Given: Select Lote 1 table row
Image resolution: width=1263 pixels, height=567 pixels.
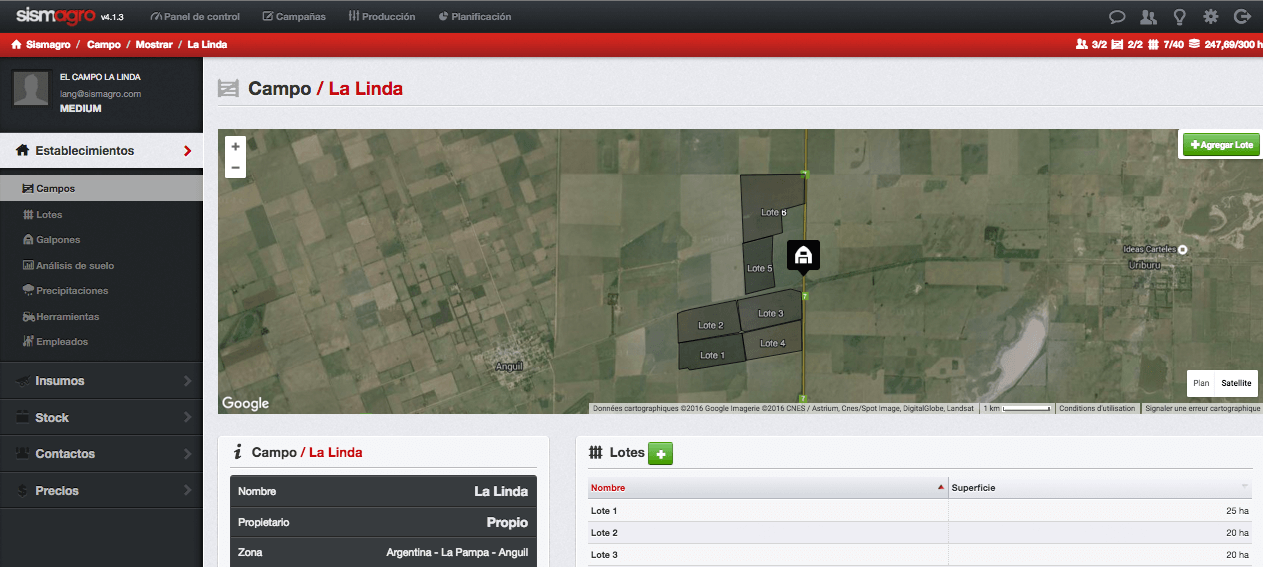Looking at the screenshot, I should pyautogui.click(x=920, y=511).
